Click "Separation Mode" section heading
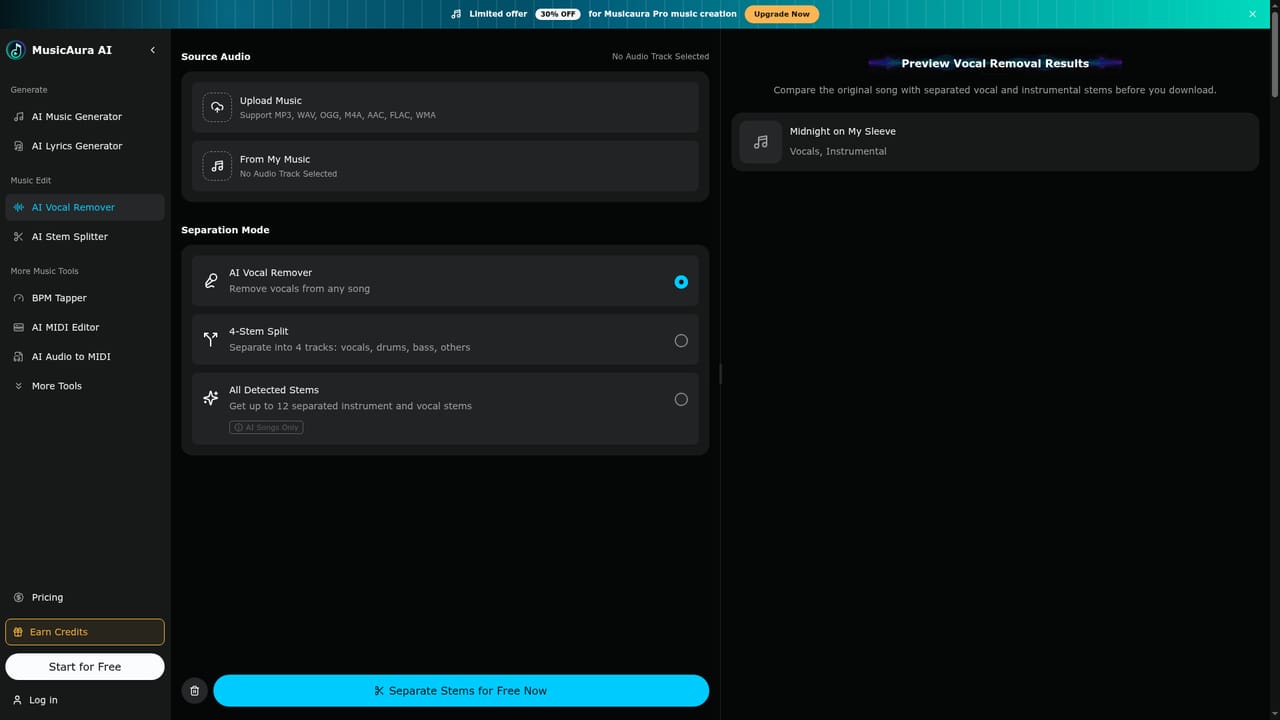1280x720 pixels. (225, 230)
